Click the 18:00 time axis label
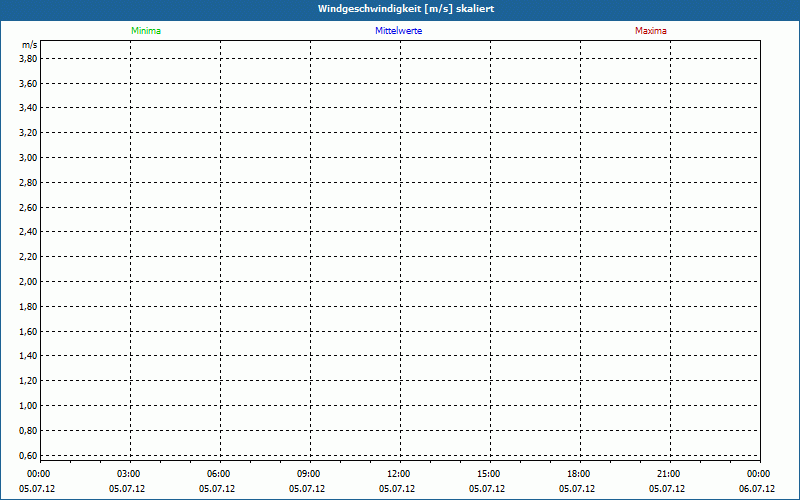The width and height of the screenshot is (800, 500). [578, 474]
